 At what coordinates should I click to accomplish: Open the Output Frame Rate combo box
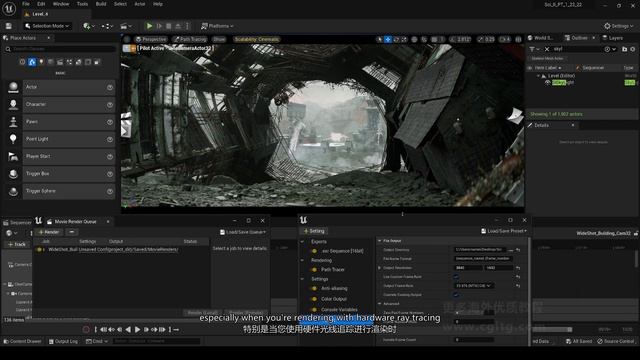click(x=473, y=286)
